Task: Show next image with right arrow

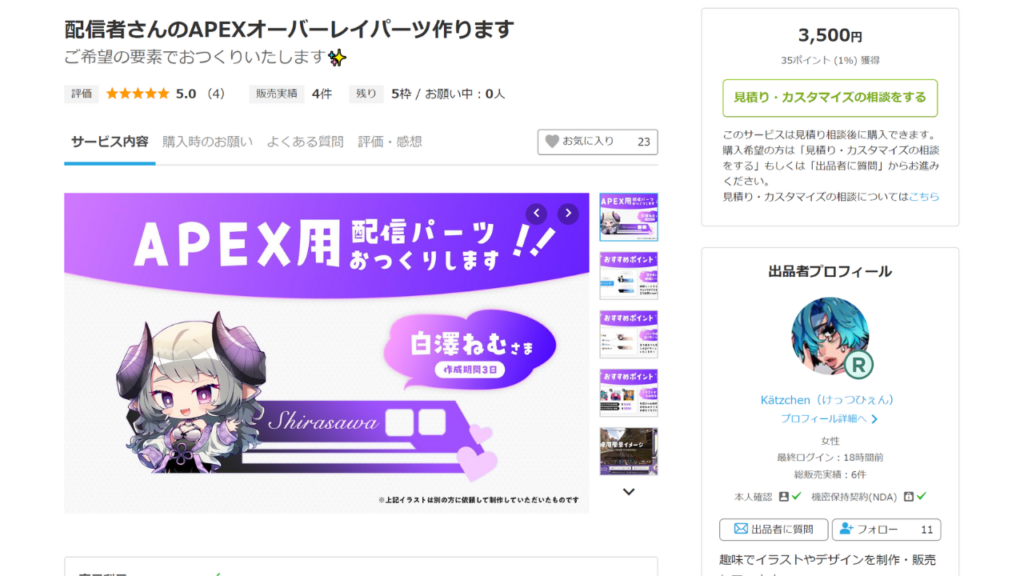Action: pyautogui.click(x=568, y=213)
